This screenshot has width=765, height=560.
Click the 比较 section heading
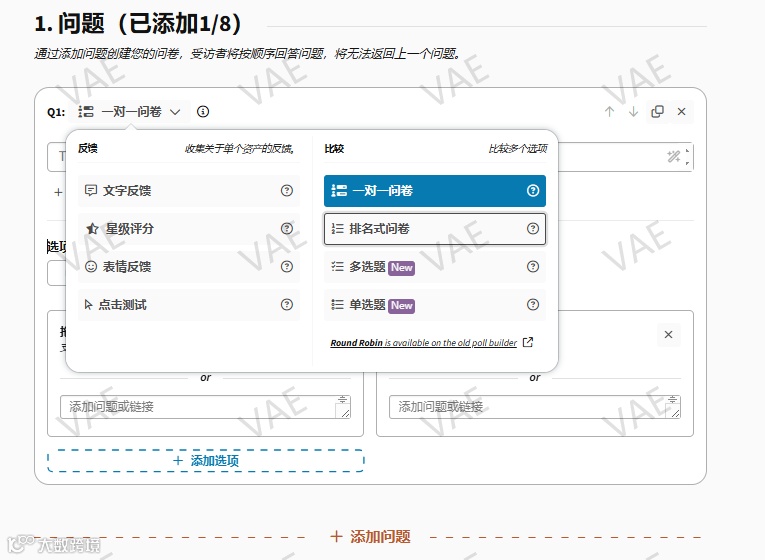[x=334, y=148]
